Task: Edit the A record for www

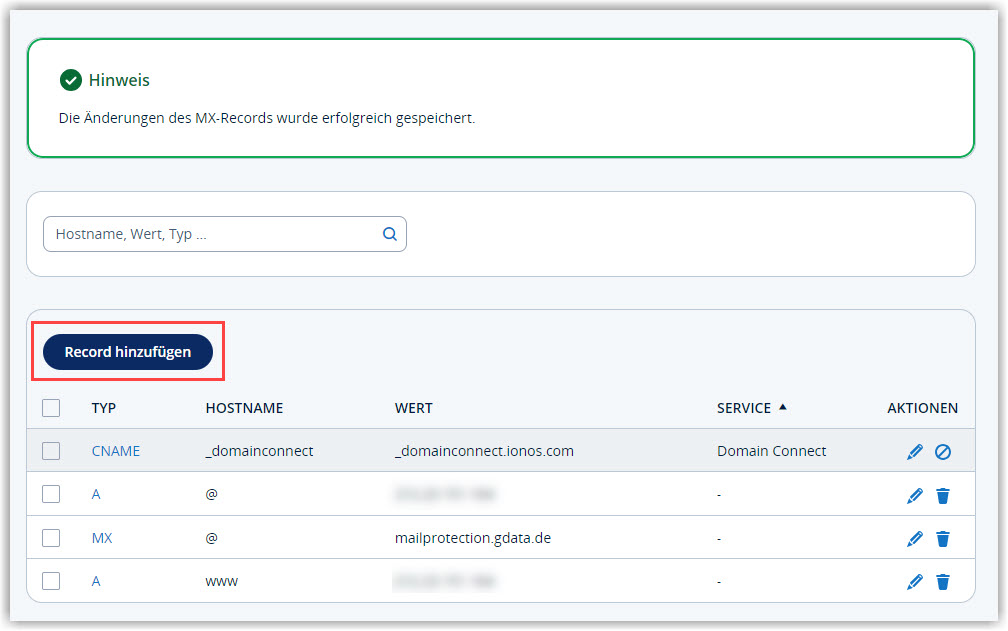Action: pos(914,582)
